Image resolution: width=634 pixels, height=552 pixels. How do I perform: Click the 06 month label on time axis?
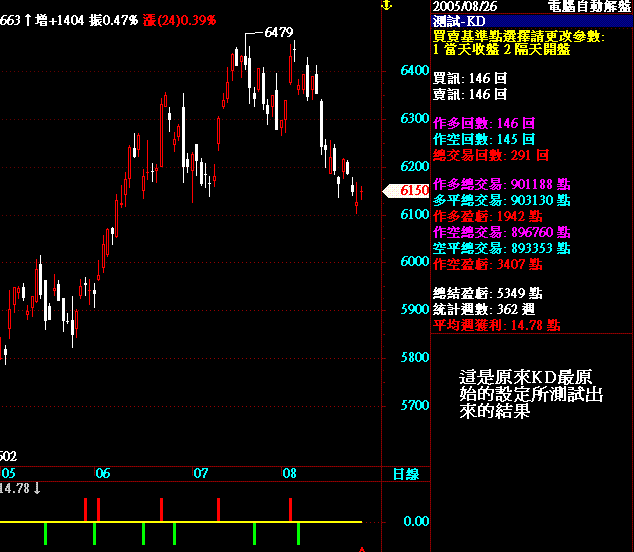(x=103, y=473)
